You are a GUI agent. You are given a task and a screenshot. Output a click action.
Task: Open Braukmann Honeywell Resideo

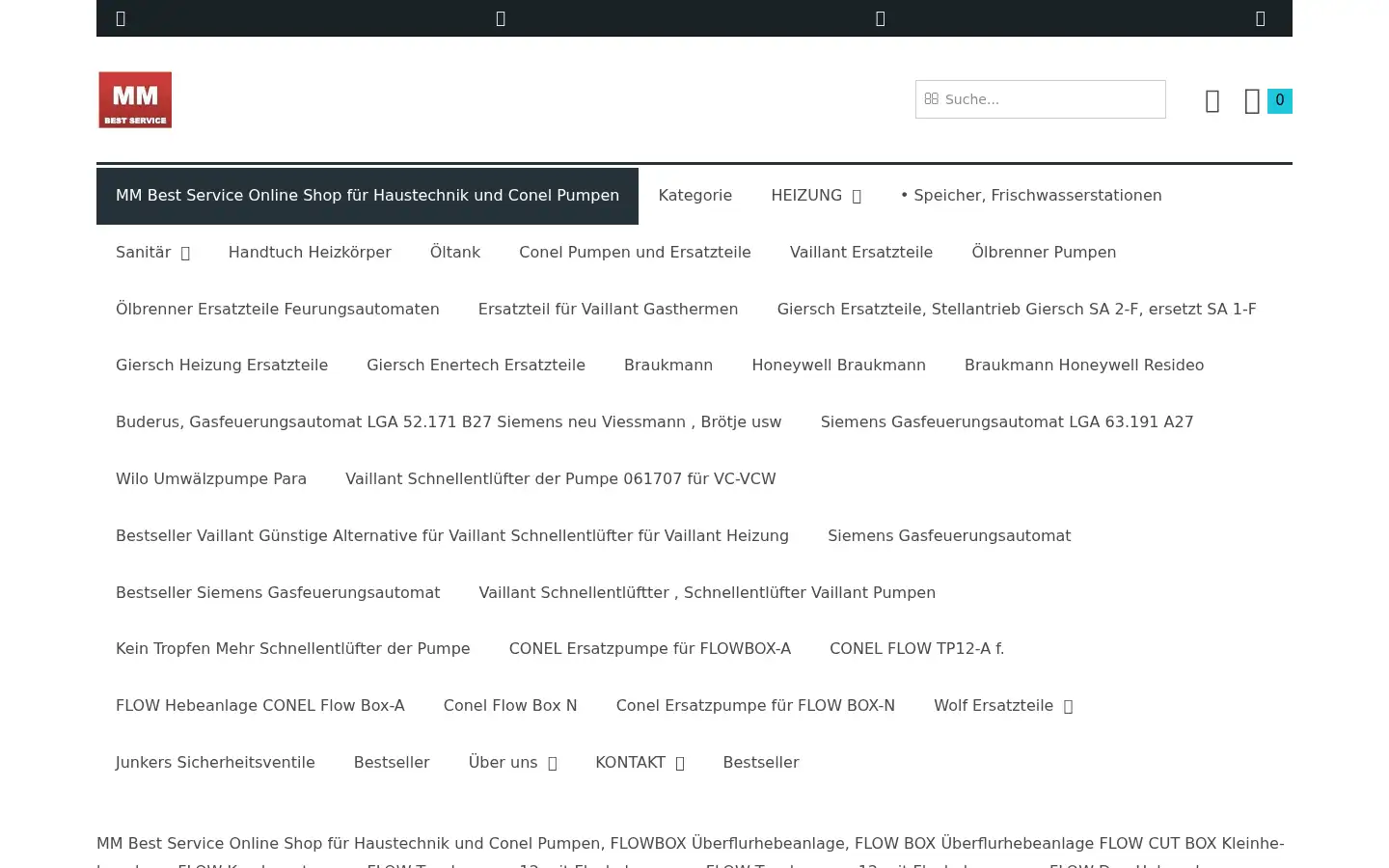(x=1084, y=366)
